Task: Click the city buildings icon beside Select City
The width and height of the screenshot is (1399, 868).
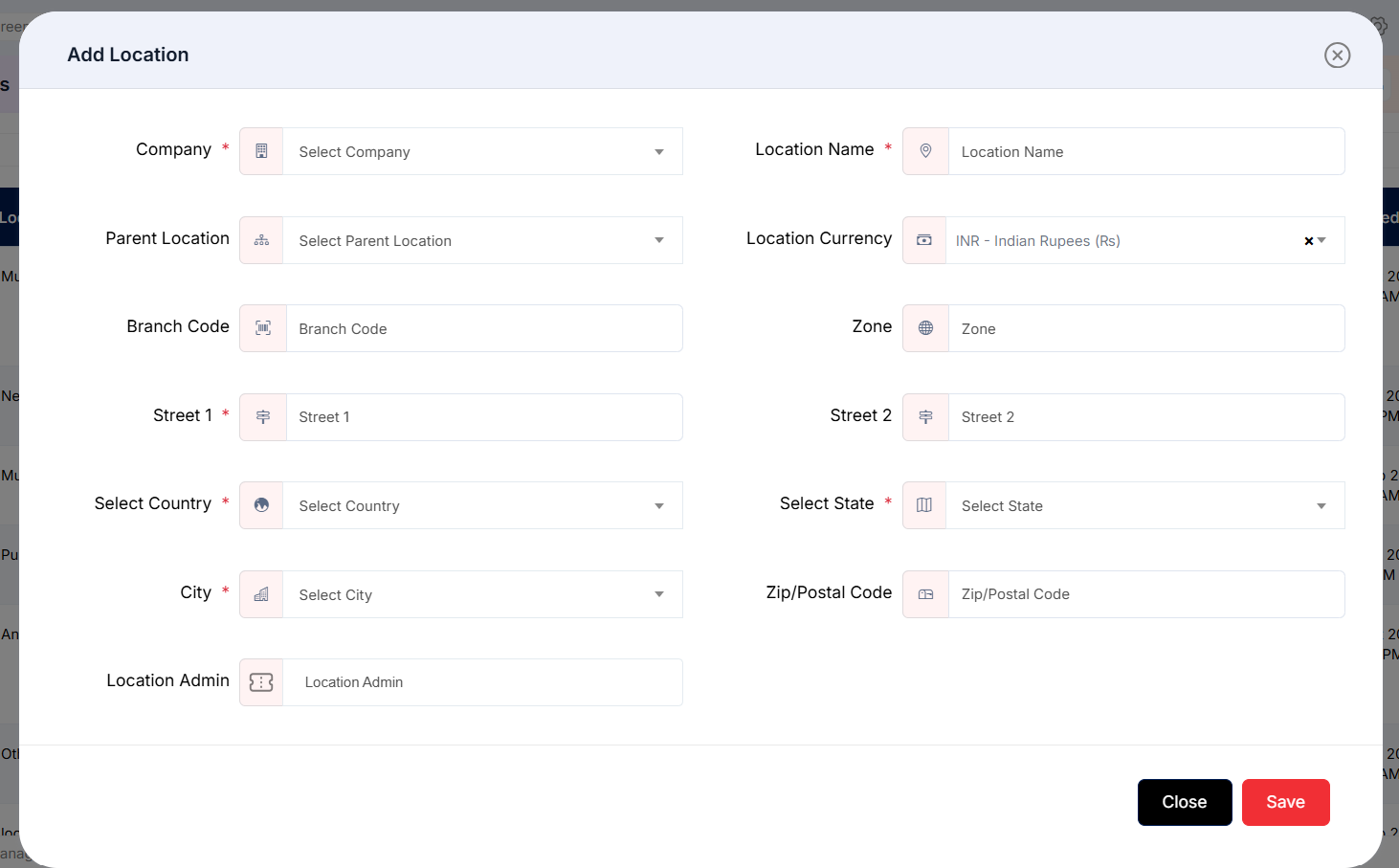Action: pos(261,594)
